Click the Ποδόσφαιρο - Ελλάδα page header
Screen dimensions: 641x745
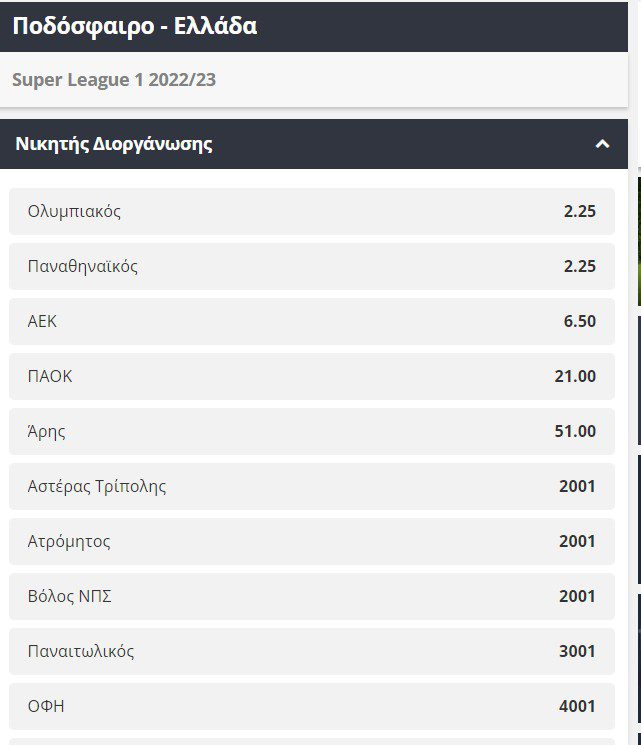[x=135, y=26]
